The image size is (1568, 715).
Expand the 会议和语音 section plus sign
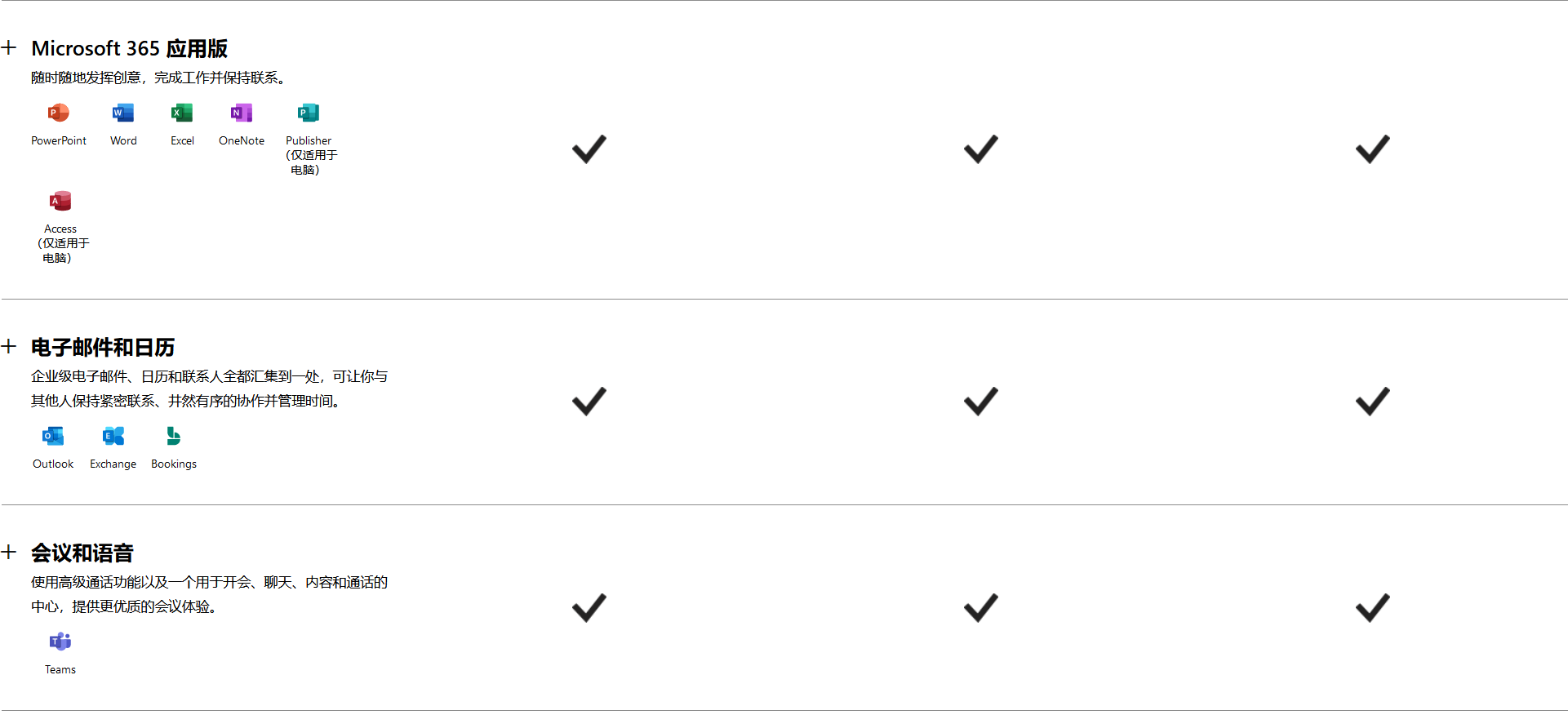9,552
